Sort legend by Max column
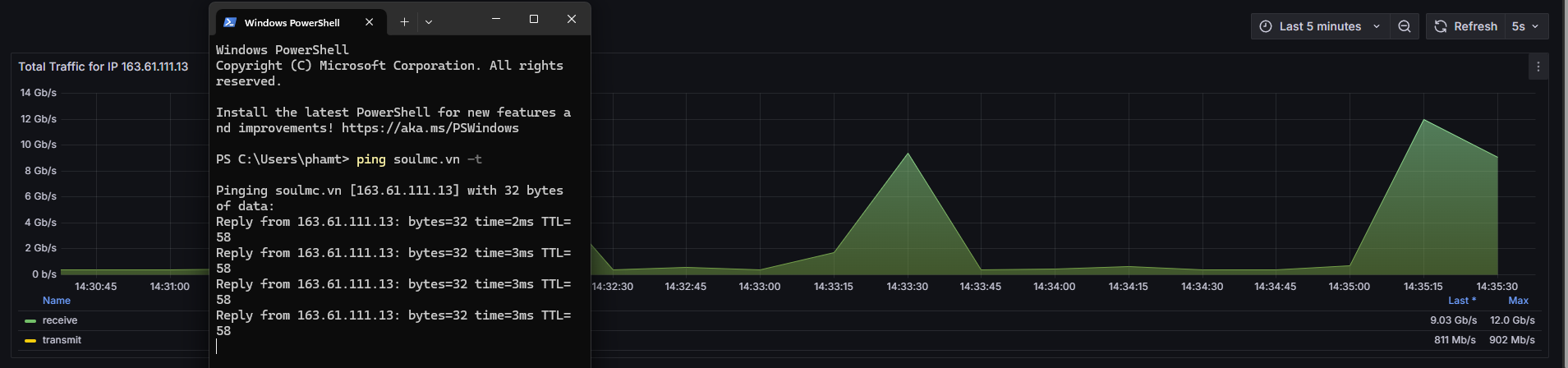 coord(1519,301)
